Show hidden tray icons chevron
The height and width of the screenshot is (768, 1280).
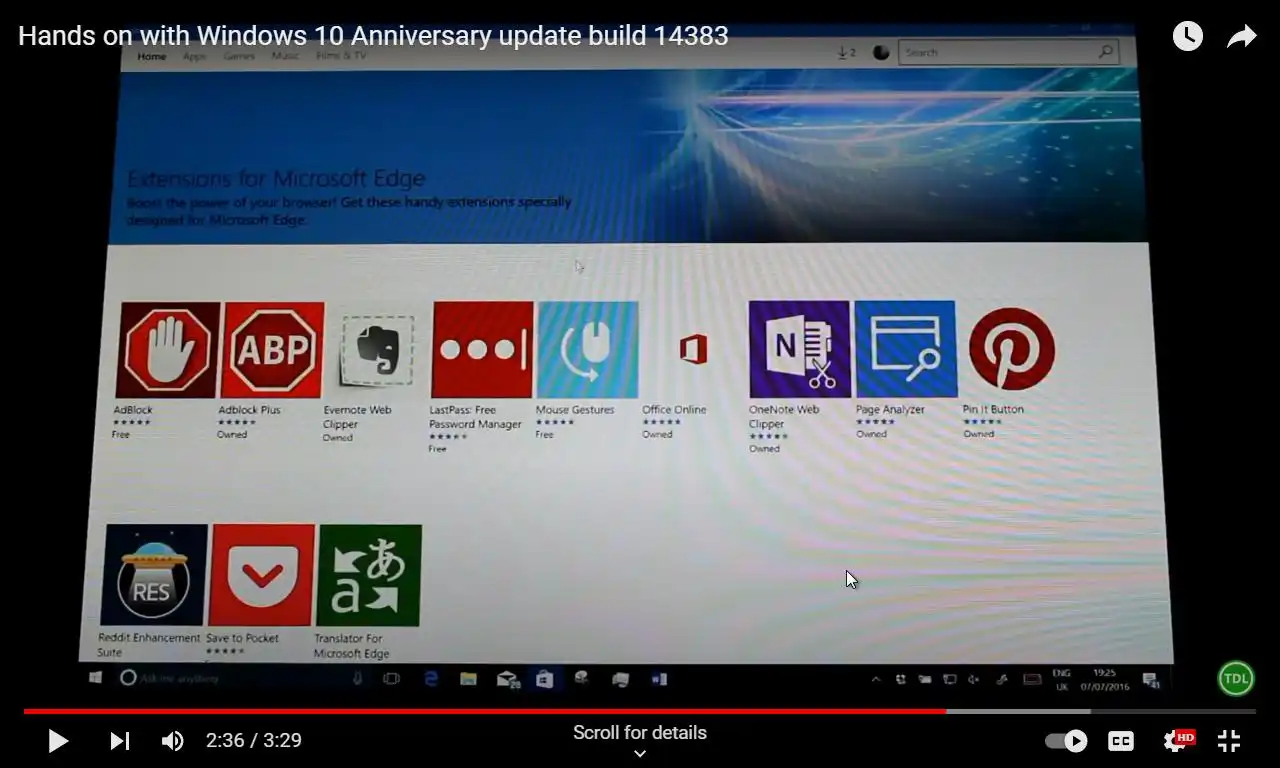coord(876,679)
